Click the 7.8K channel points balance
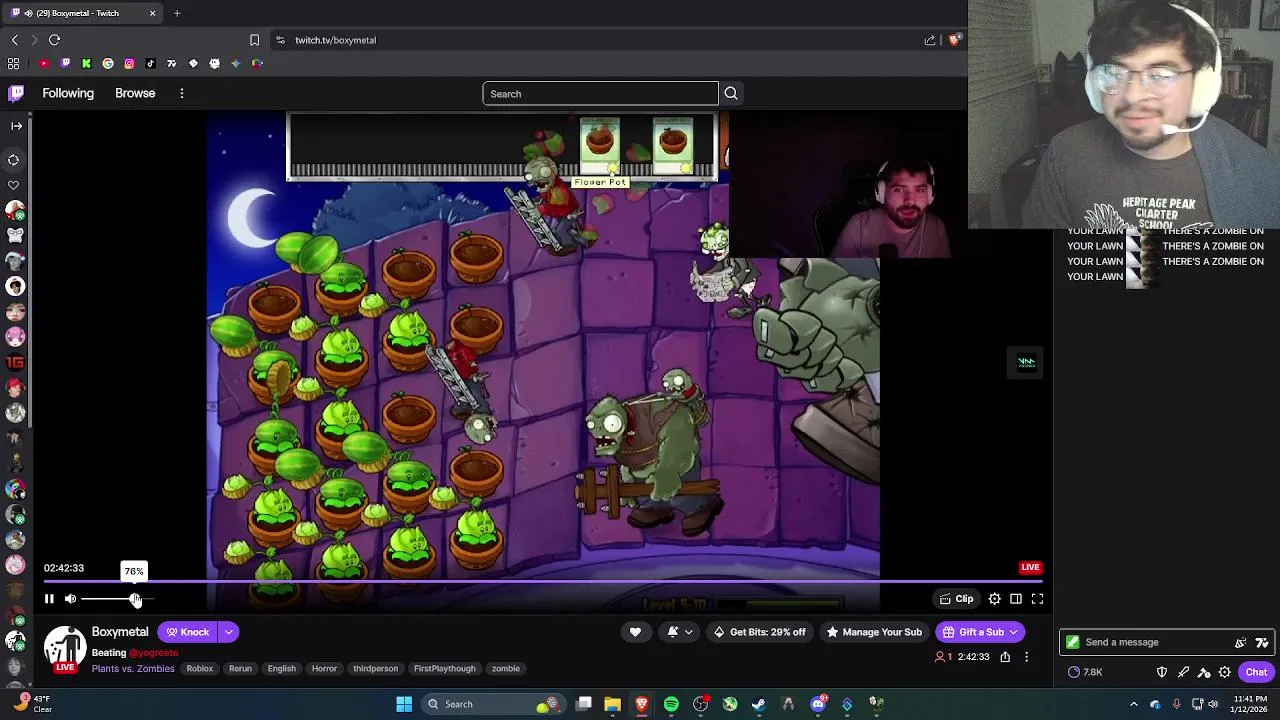The image size is (1280, 720). 1086,672
